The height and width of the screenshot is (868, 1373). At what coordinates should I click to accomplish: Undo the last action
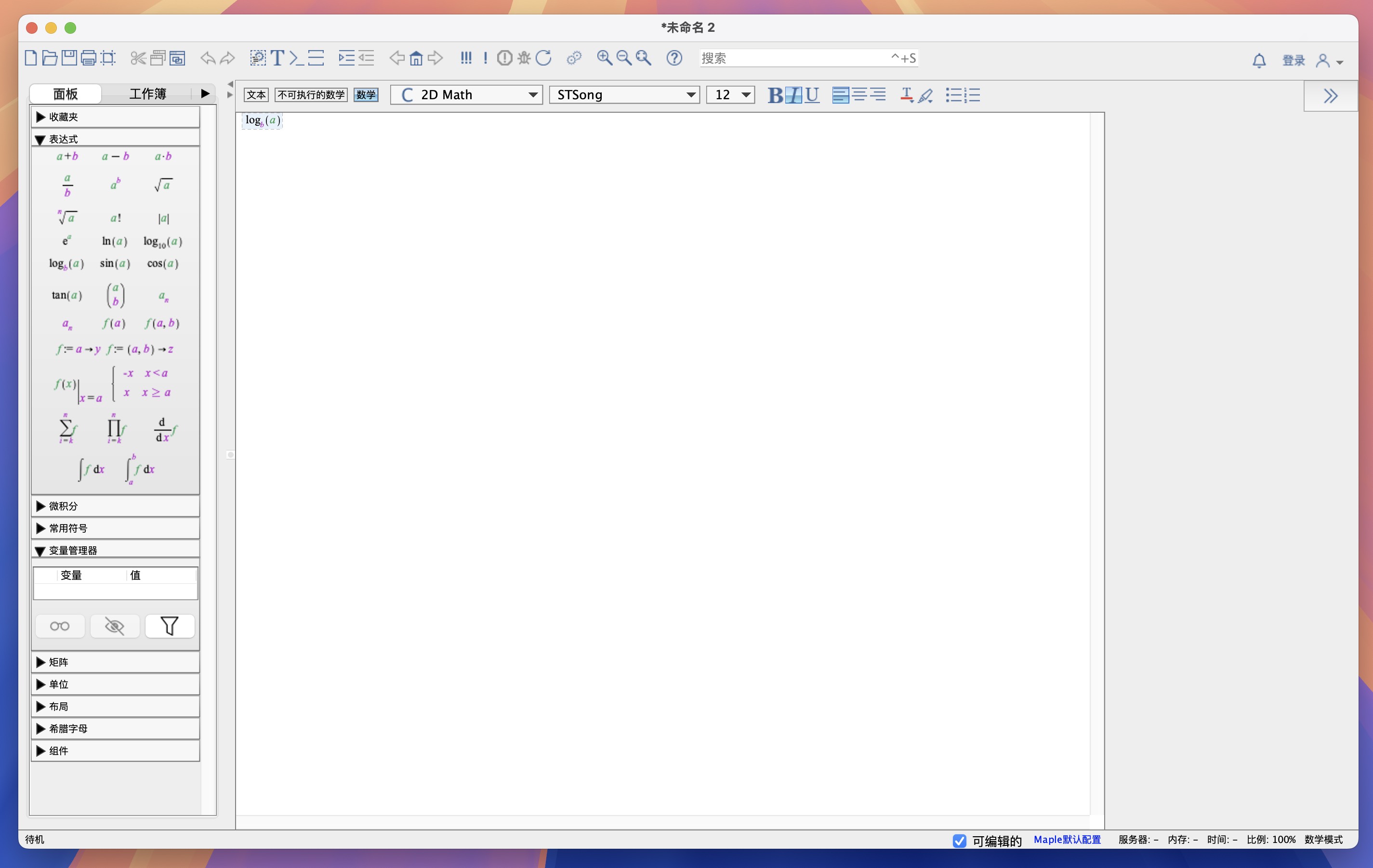pos(208,58)
